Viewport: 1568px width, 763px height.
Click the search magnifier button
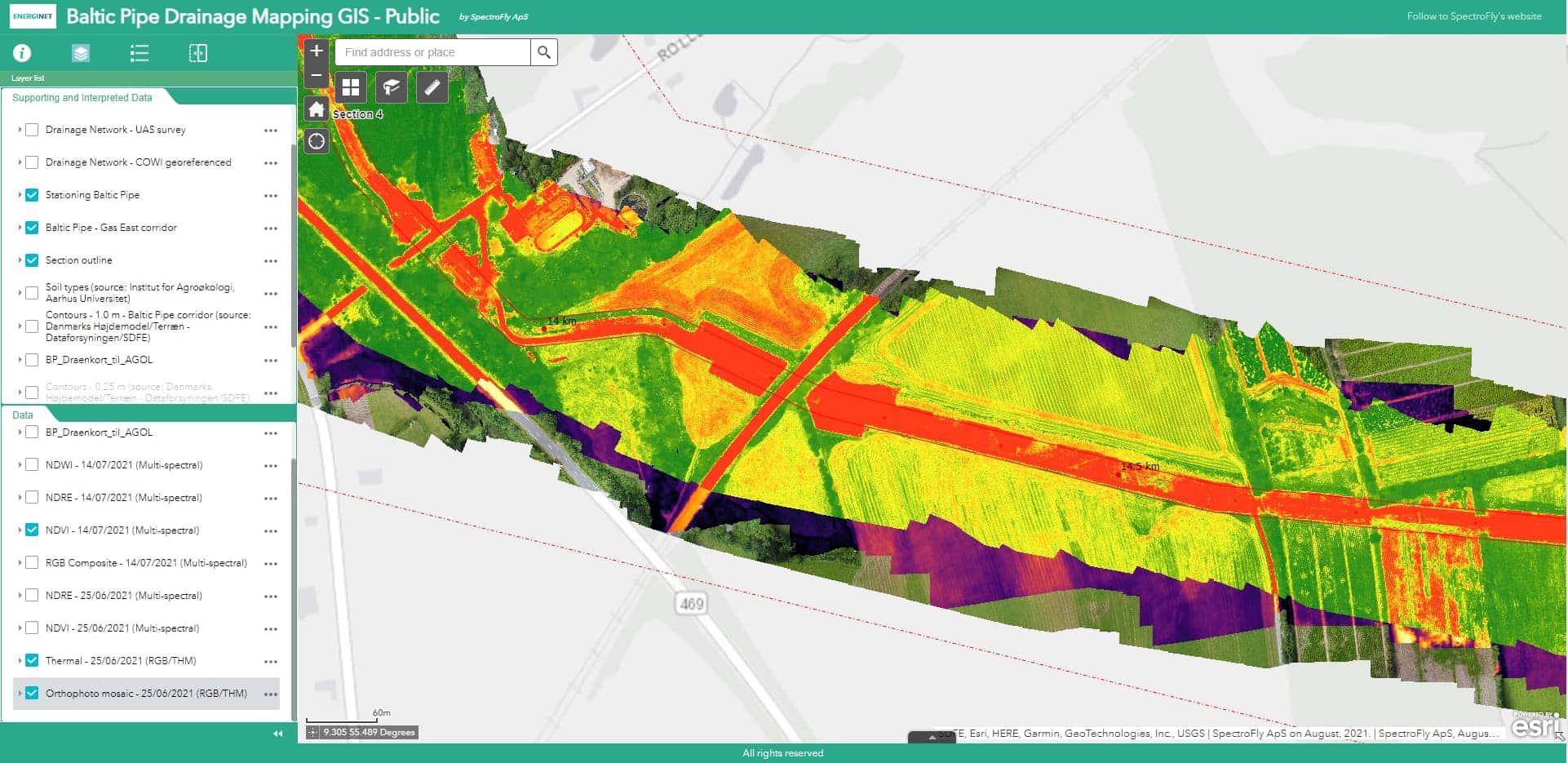tap(544, 52)
